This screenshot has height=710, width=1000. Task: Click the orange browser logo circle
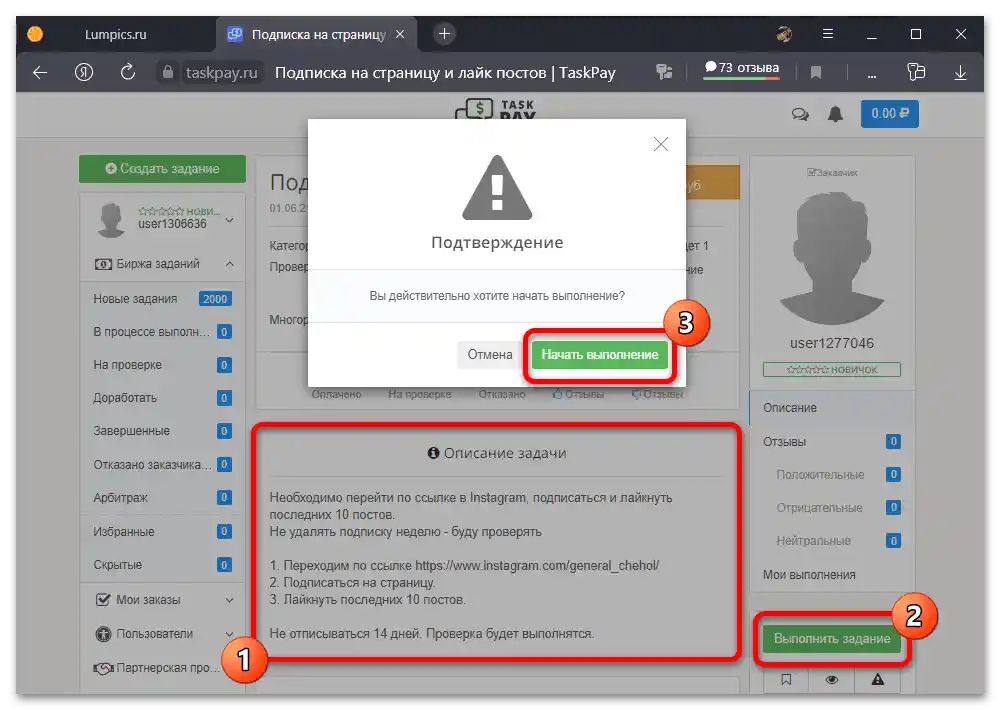coord(35,34)
